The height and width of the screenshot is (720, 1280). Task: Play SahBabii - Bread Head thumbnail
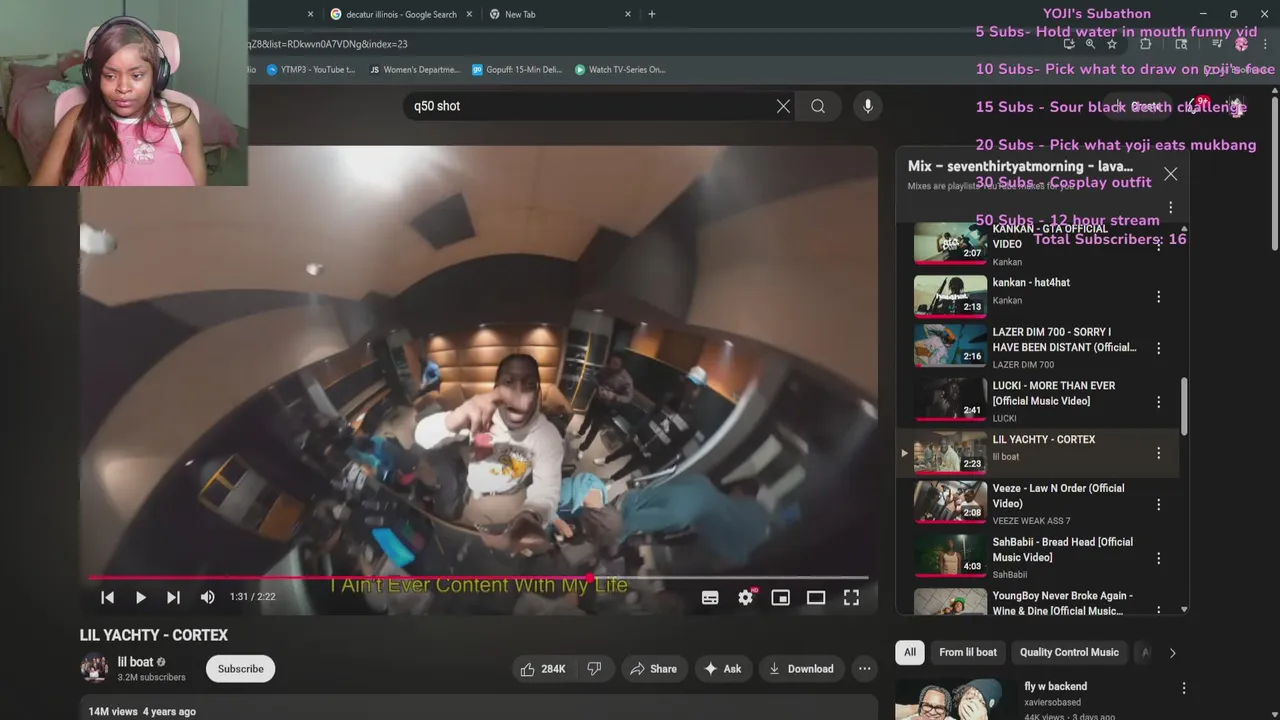click(x=950, y=557)
